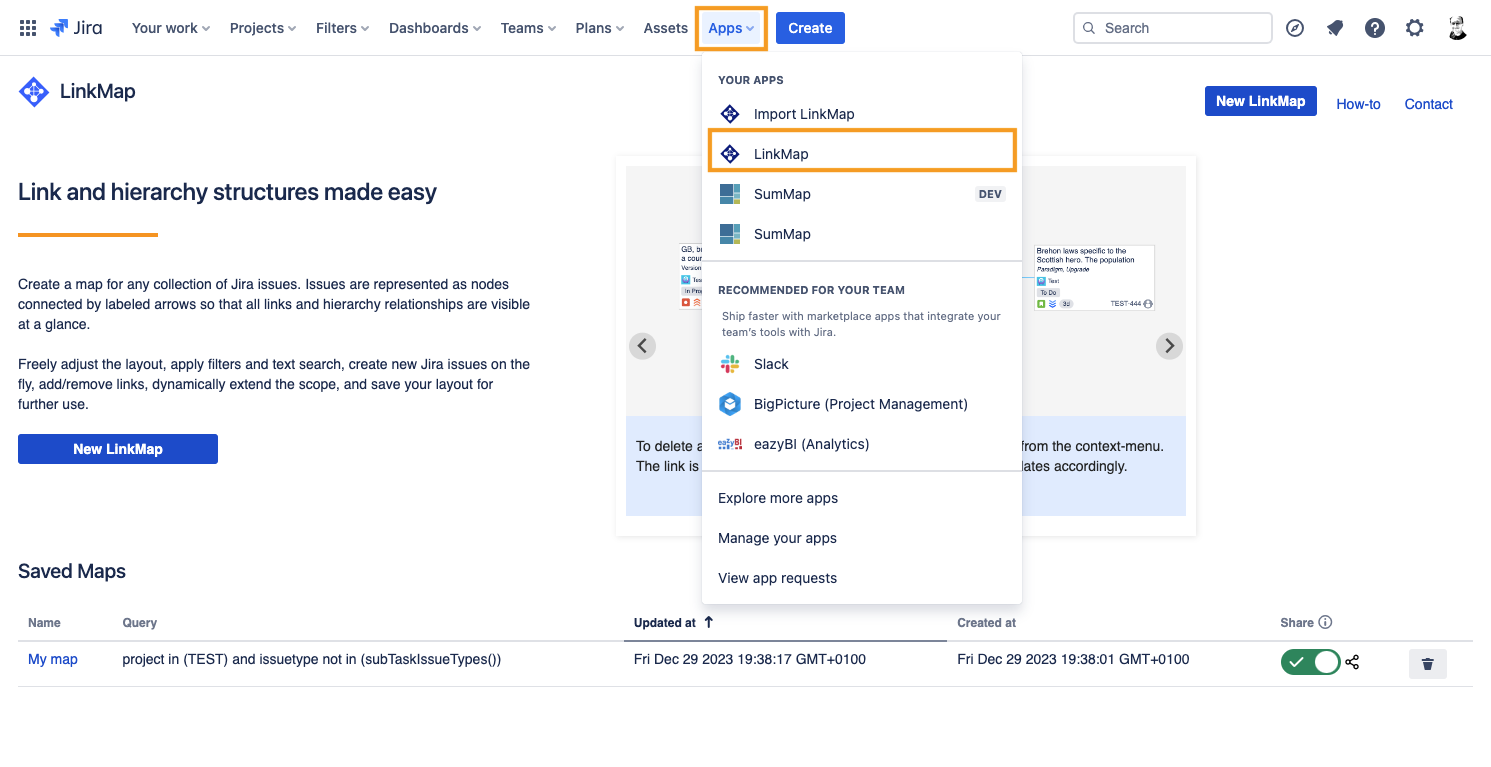Select LinkMap from Your Apps list
The height and width of the screenshot is (767, 1491).
click(862, 154)
